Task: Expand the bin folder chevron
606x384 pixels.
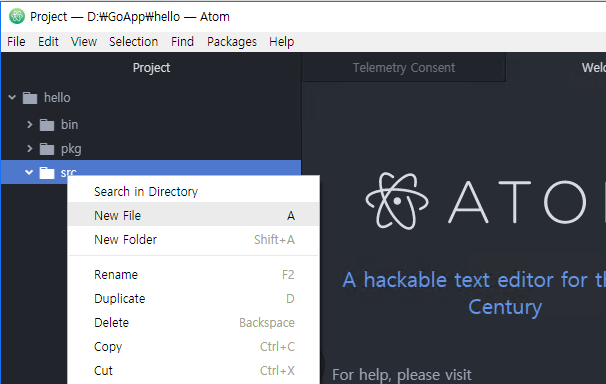Action: click(x=29, y=124)
